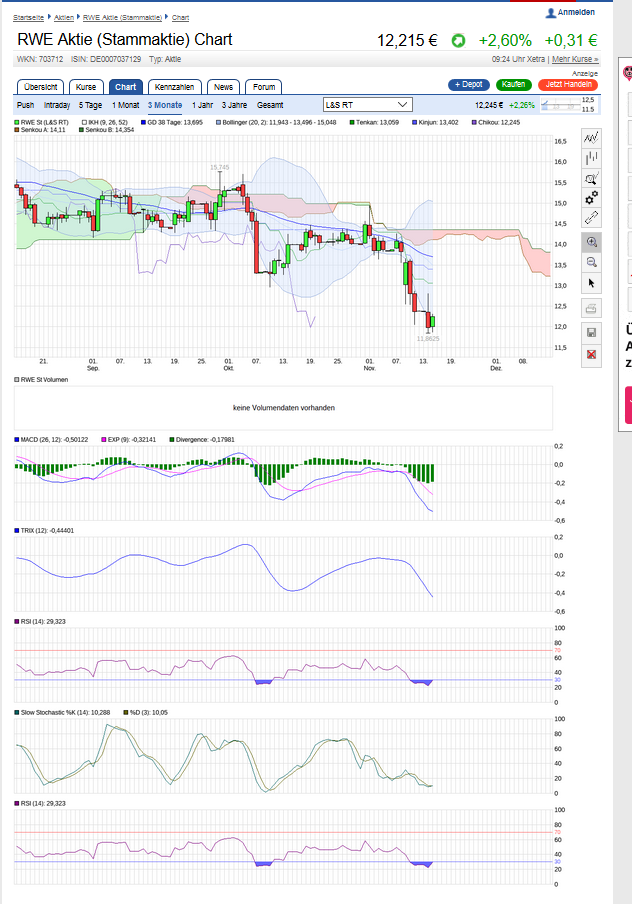
Task: Select the arrow pointer tool
Action: click(x=591, y=283)
